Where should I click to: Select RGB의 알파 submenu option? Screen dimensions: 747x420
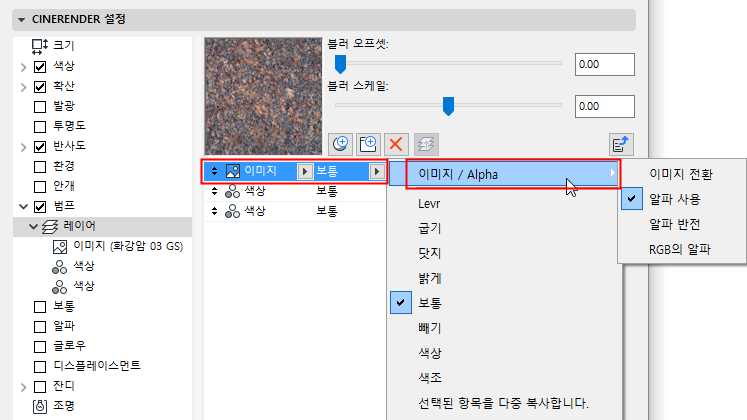pos(680,249)
